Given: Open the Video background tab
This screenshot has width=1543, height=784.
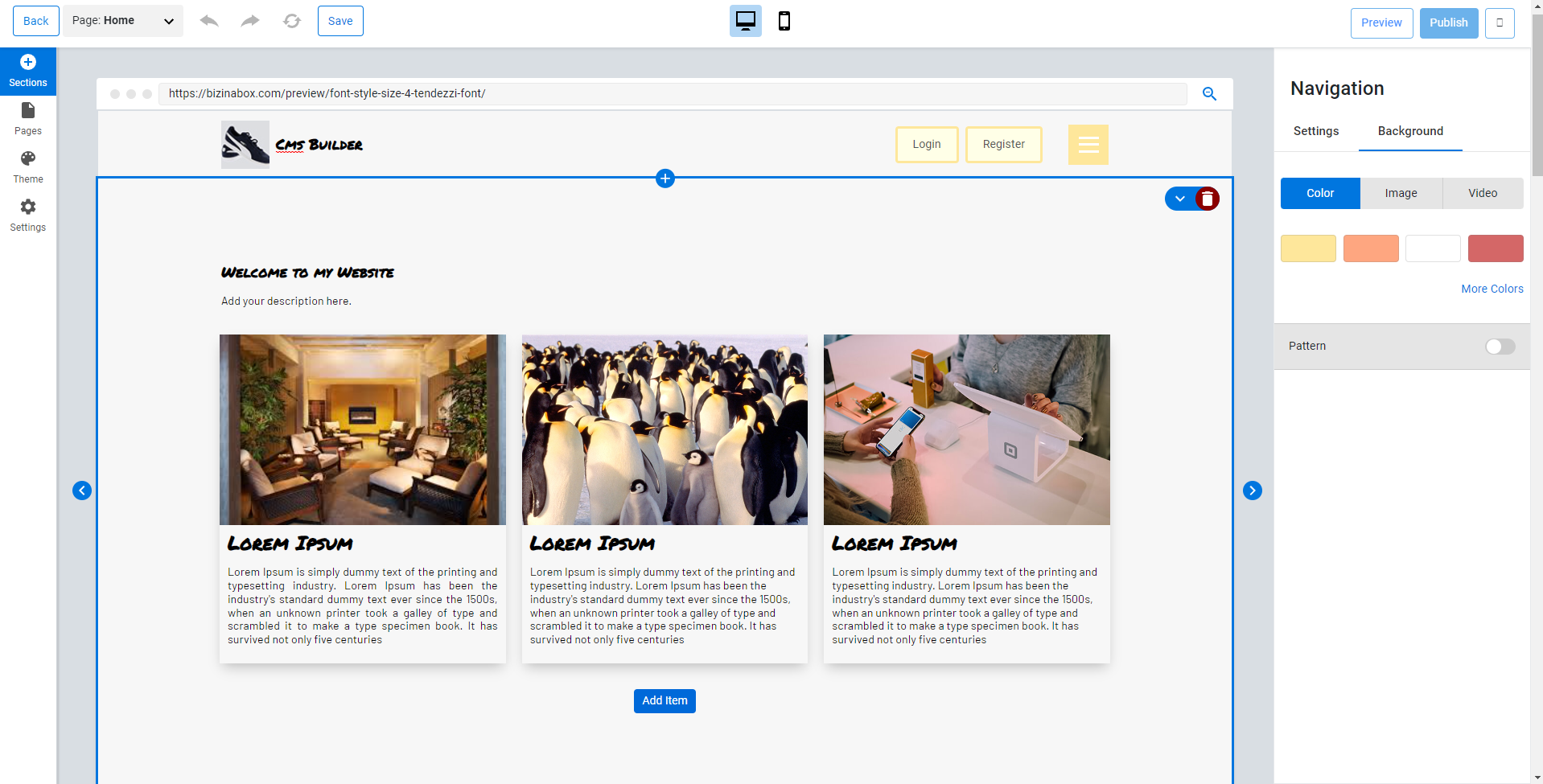Looking at the screenshot, I should point(1482,193).
